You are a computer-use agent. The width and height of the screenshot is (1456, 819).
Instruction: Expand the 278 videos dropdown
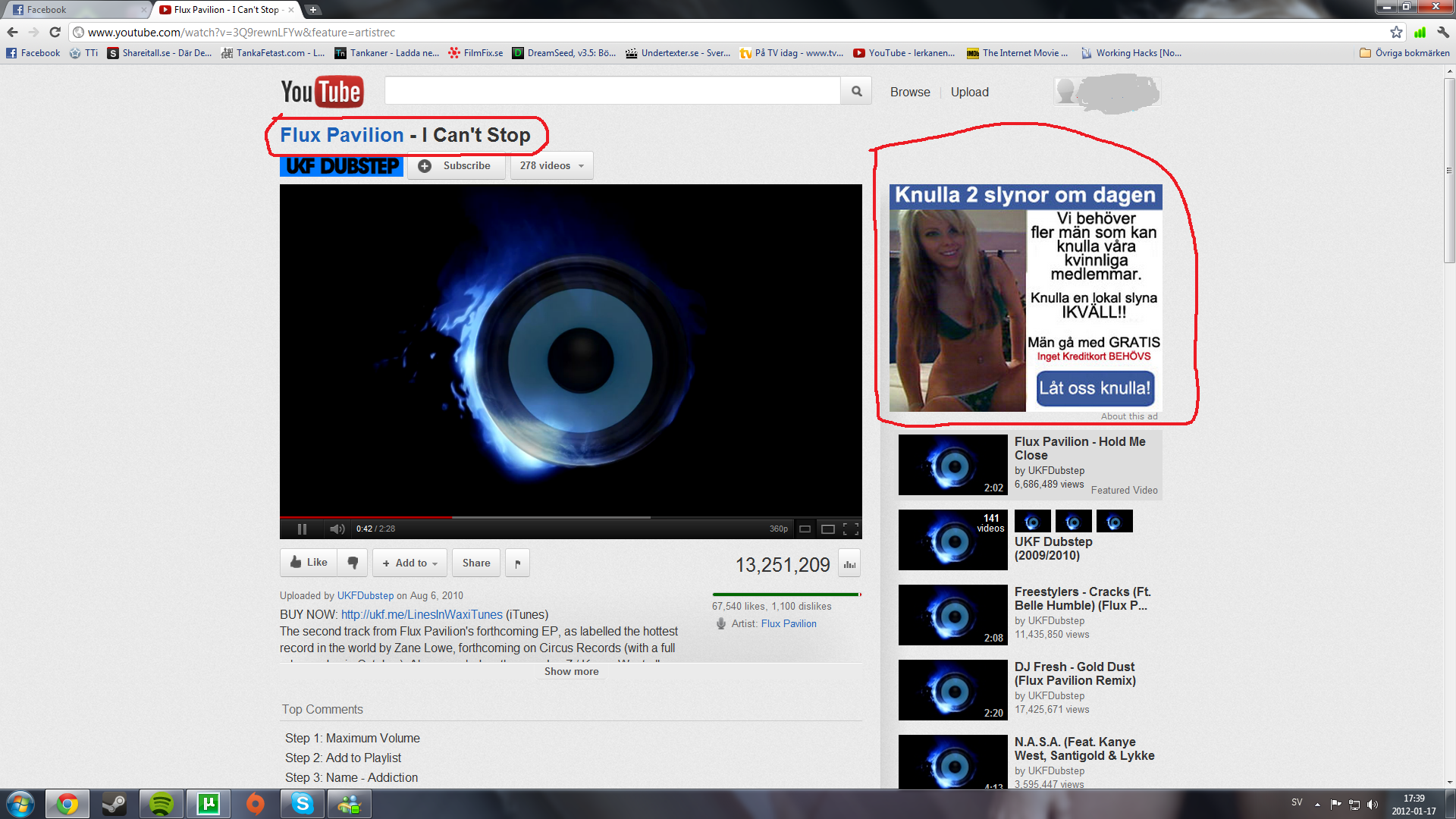point(551,165)
